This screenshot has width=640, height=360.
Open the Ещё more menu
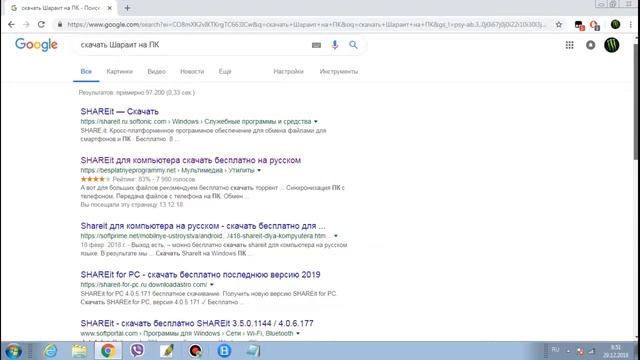[225, 71]
